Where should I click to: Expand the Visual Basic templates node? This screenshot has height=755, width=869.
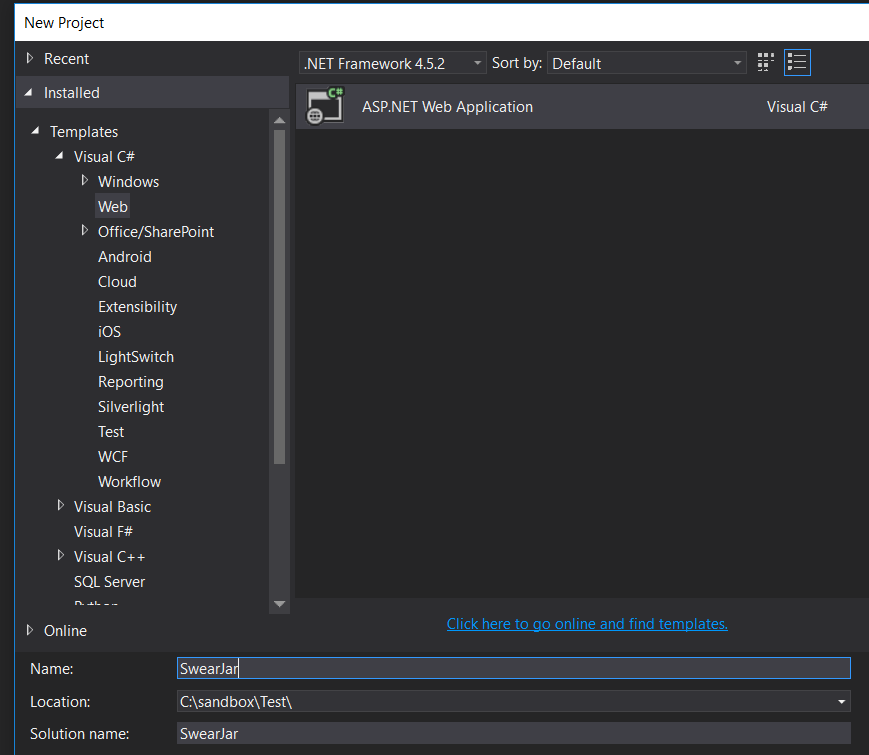coord(61,506)
